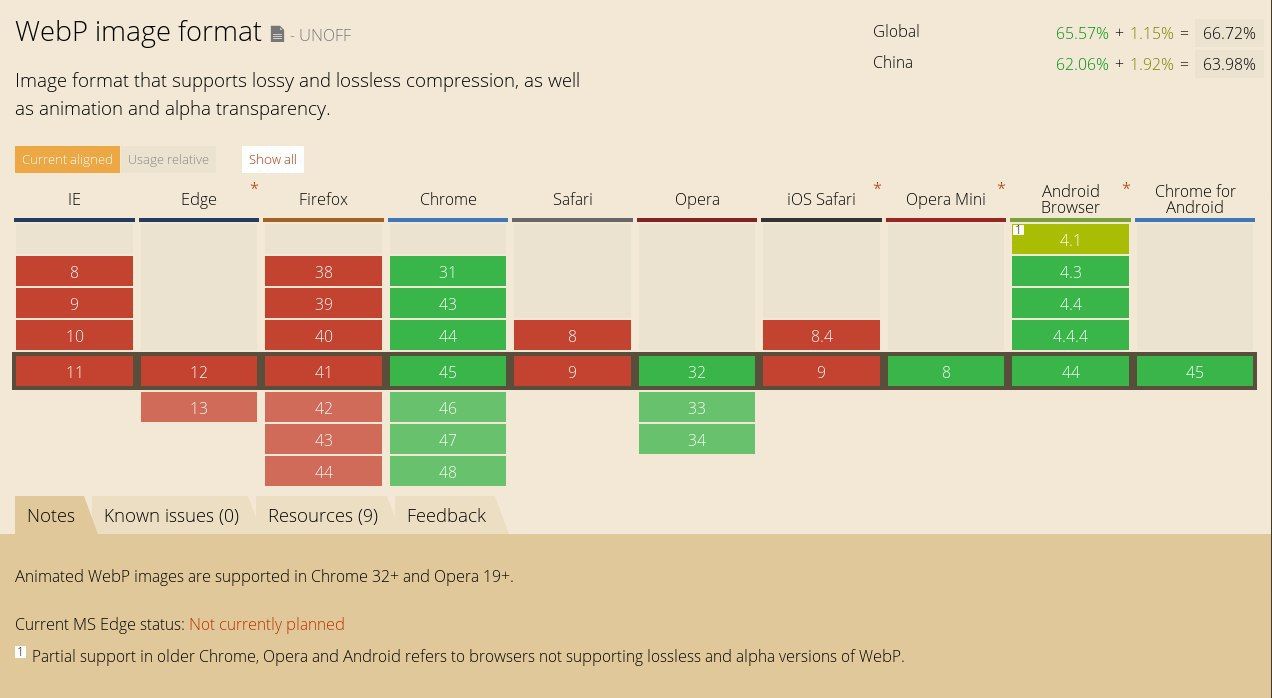Switch to Usage relative view

pyautogui.click(x=168, y=159)
